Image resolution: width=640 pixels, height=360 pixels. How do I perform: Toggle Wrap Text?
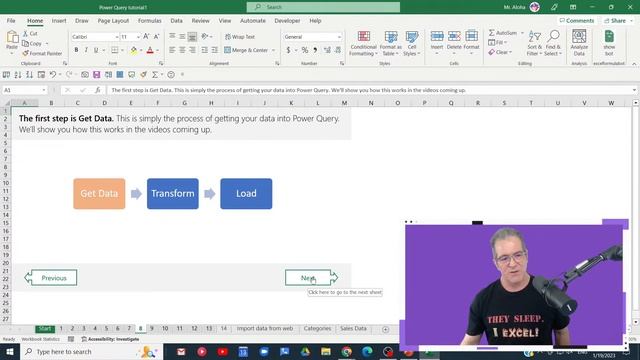click(x=240, y=37)
